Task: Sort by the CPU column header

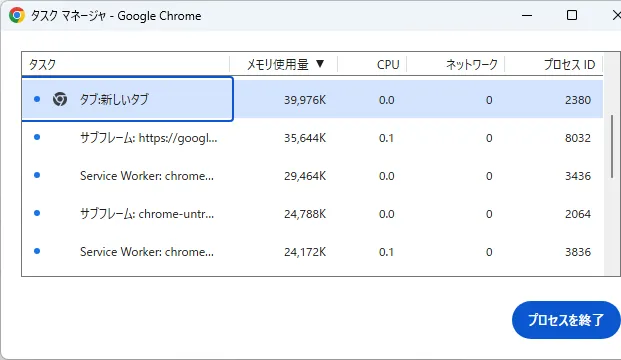Action: [x=372, y=64]
